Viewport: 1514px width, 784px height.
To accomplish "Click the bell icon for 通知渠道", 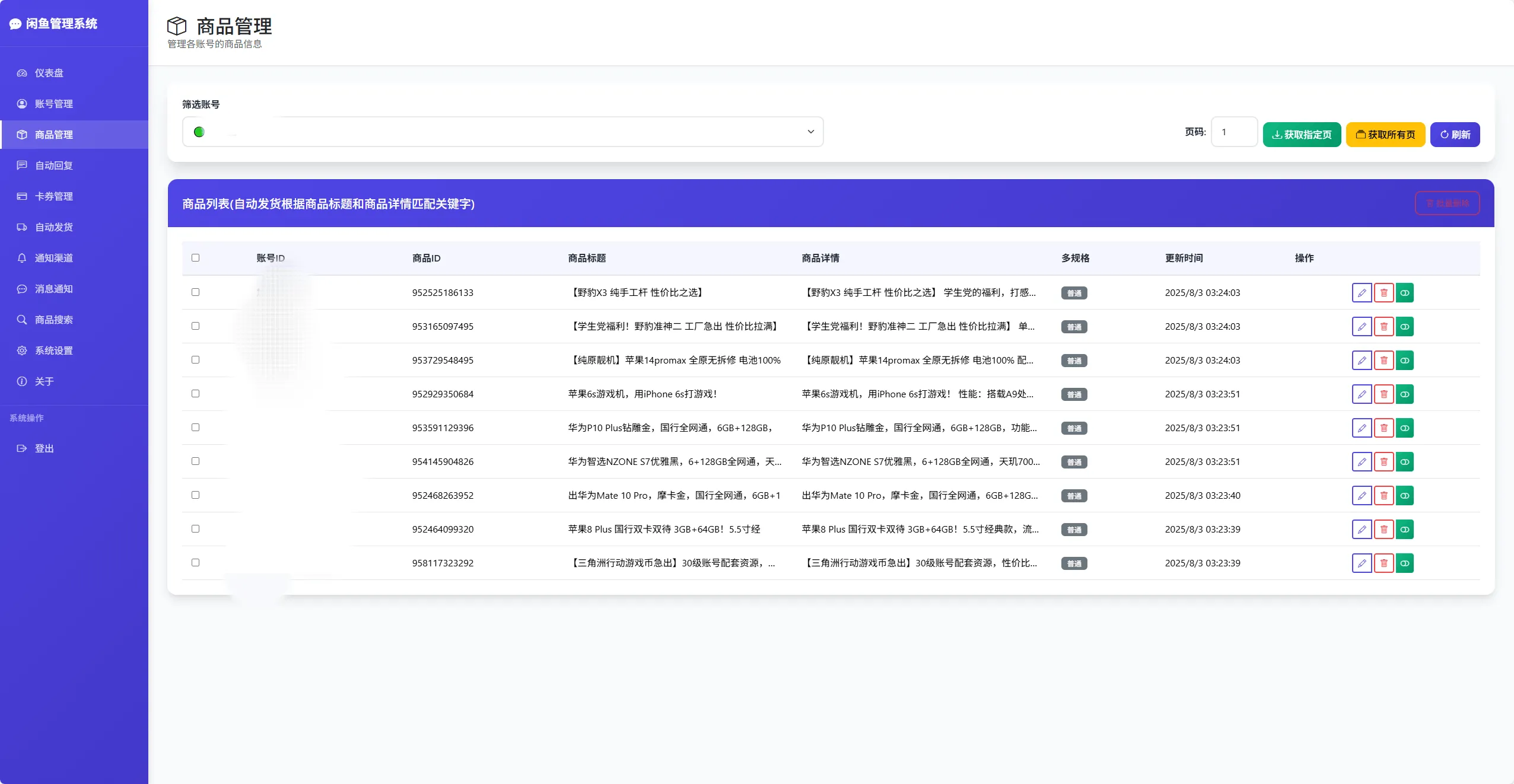I will [x=22, y=258].
